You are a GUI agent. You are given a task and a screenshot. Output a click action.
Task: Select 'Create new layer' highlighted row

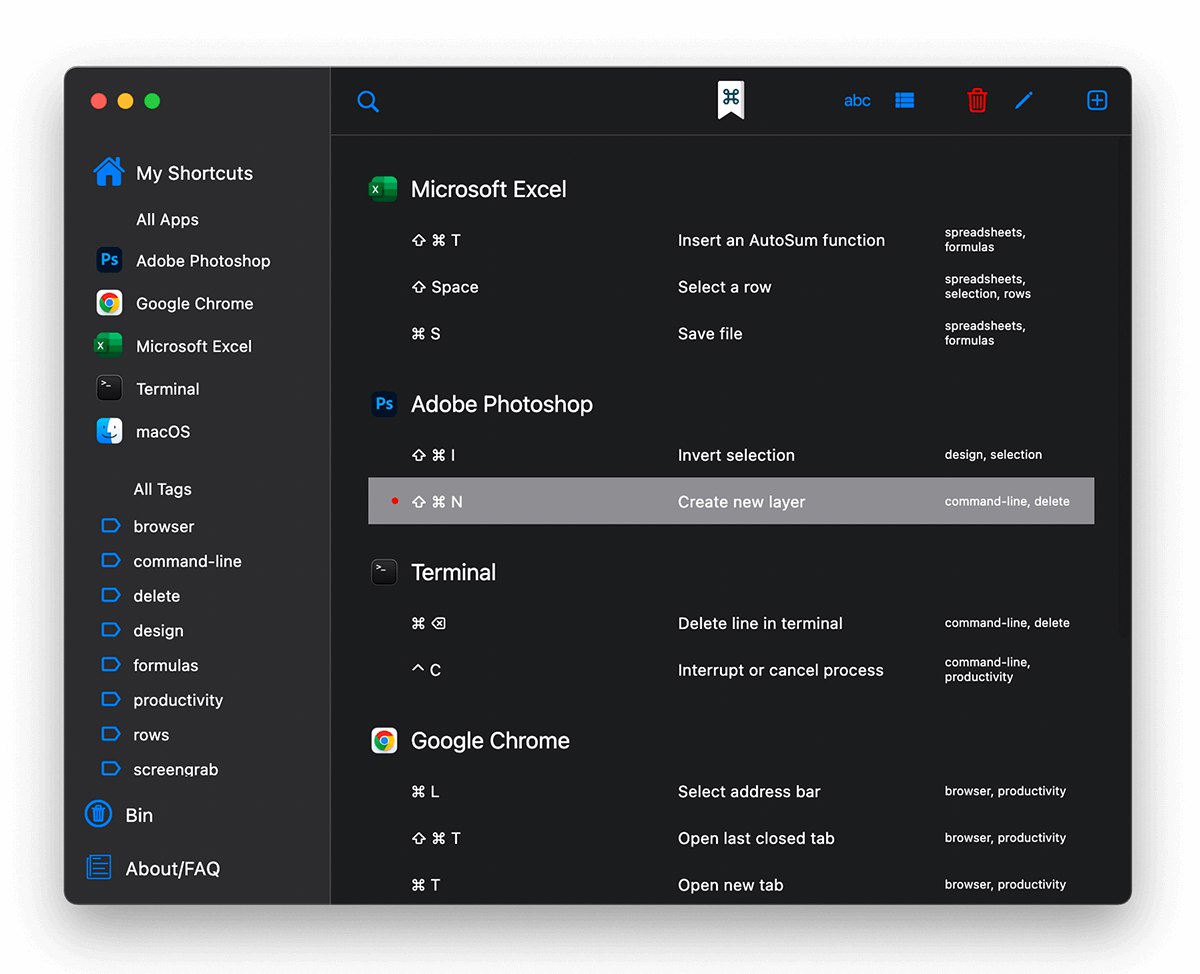click(731, 501)
